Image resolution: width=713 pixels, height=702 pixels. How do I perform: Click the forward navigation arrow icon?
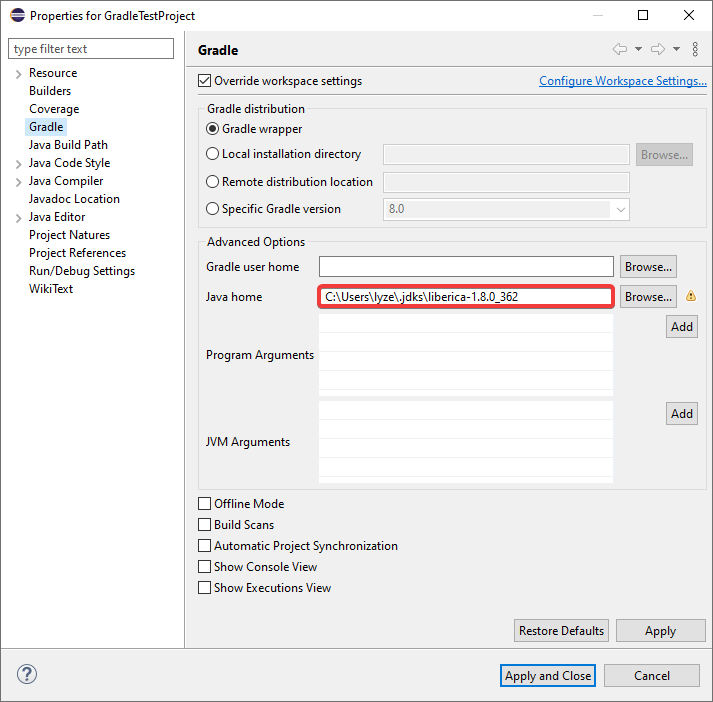click(x=658, y=49)
